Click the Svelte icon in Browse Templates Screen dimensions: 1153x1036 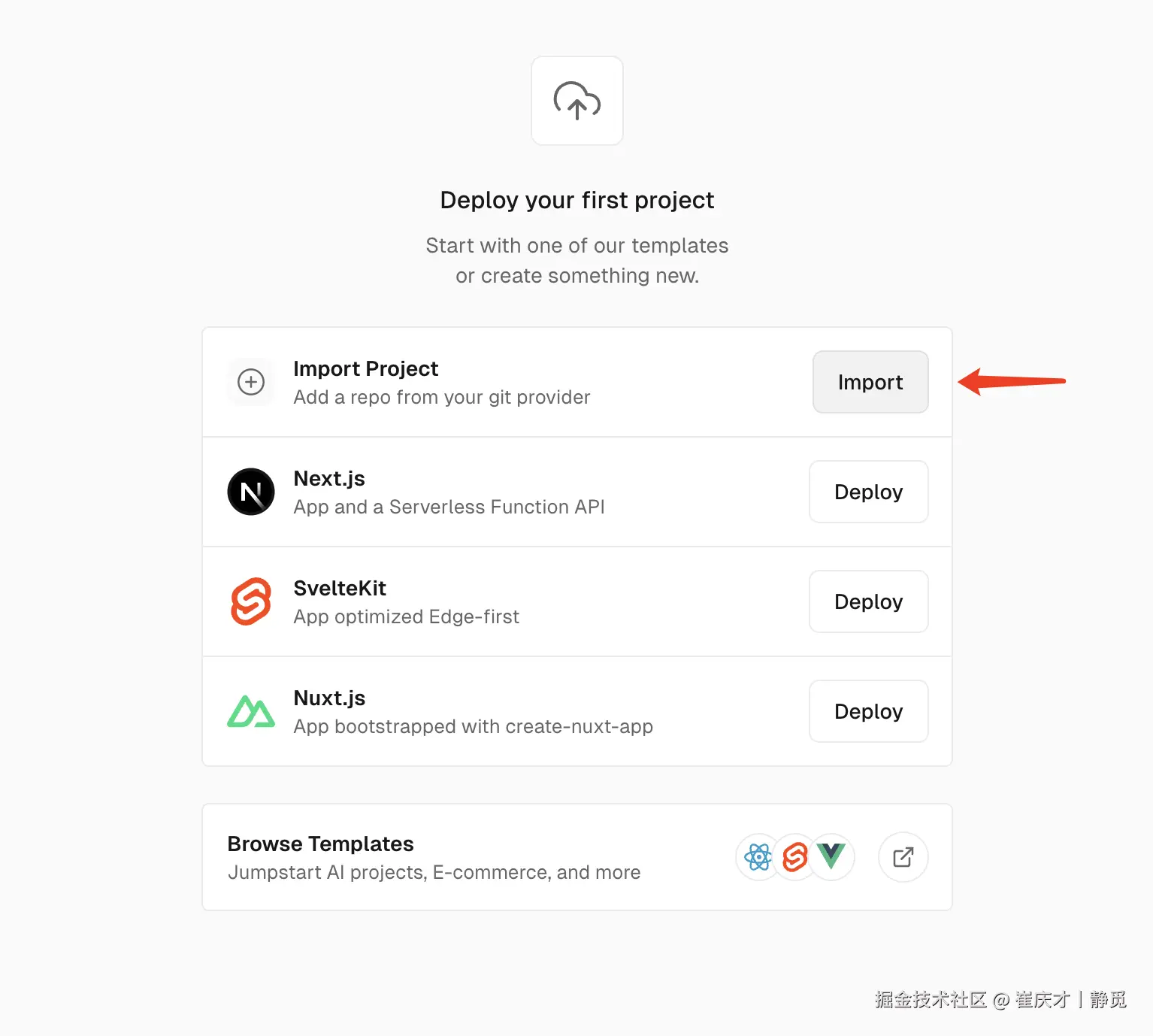point(794,857)
